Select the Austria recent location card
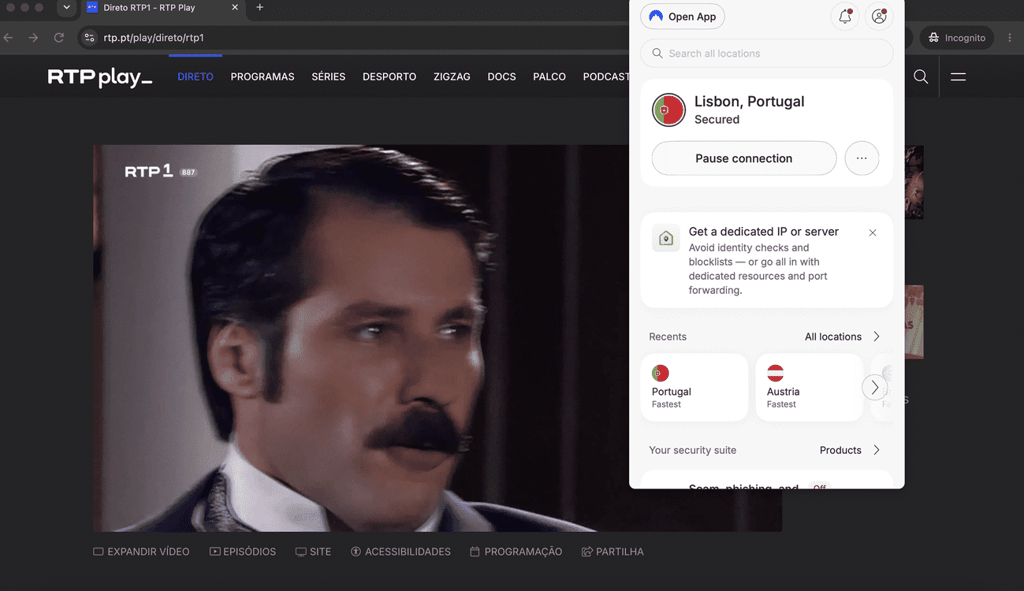This screenshot has height=591, width=1024. pyautogui.click(x=809, y=387)
